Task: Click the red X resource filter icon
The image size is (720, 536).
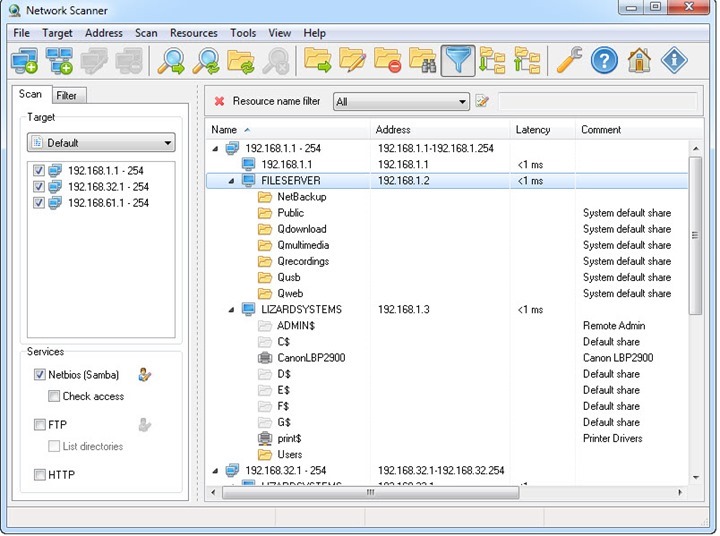Action: click(x=219, y=101)
